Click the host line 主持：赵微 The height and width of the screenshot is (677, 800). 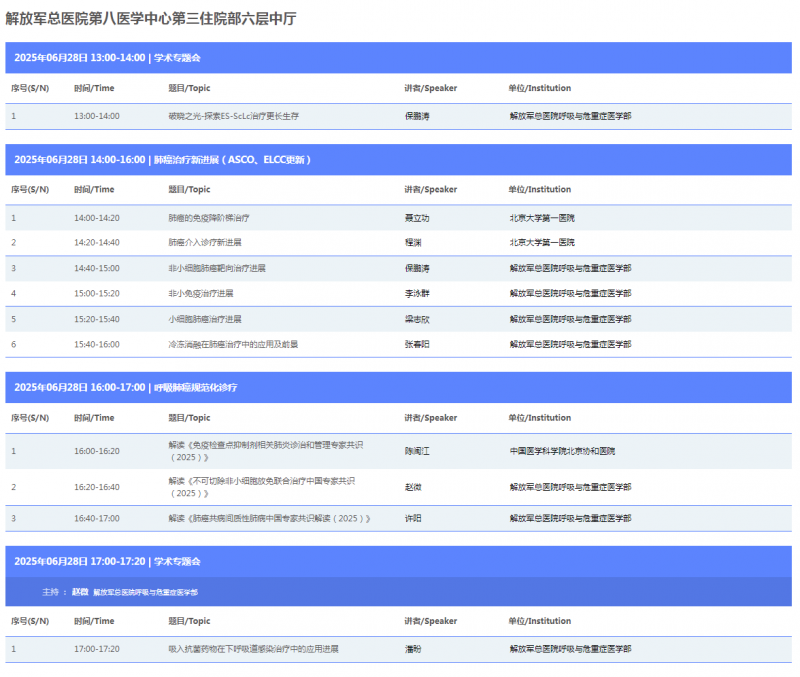coord(120,592)
